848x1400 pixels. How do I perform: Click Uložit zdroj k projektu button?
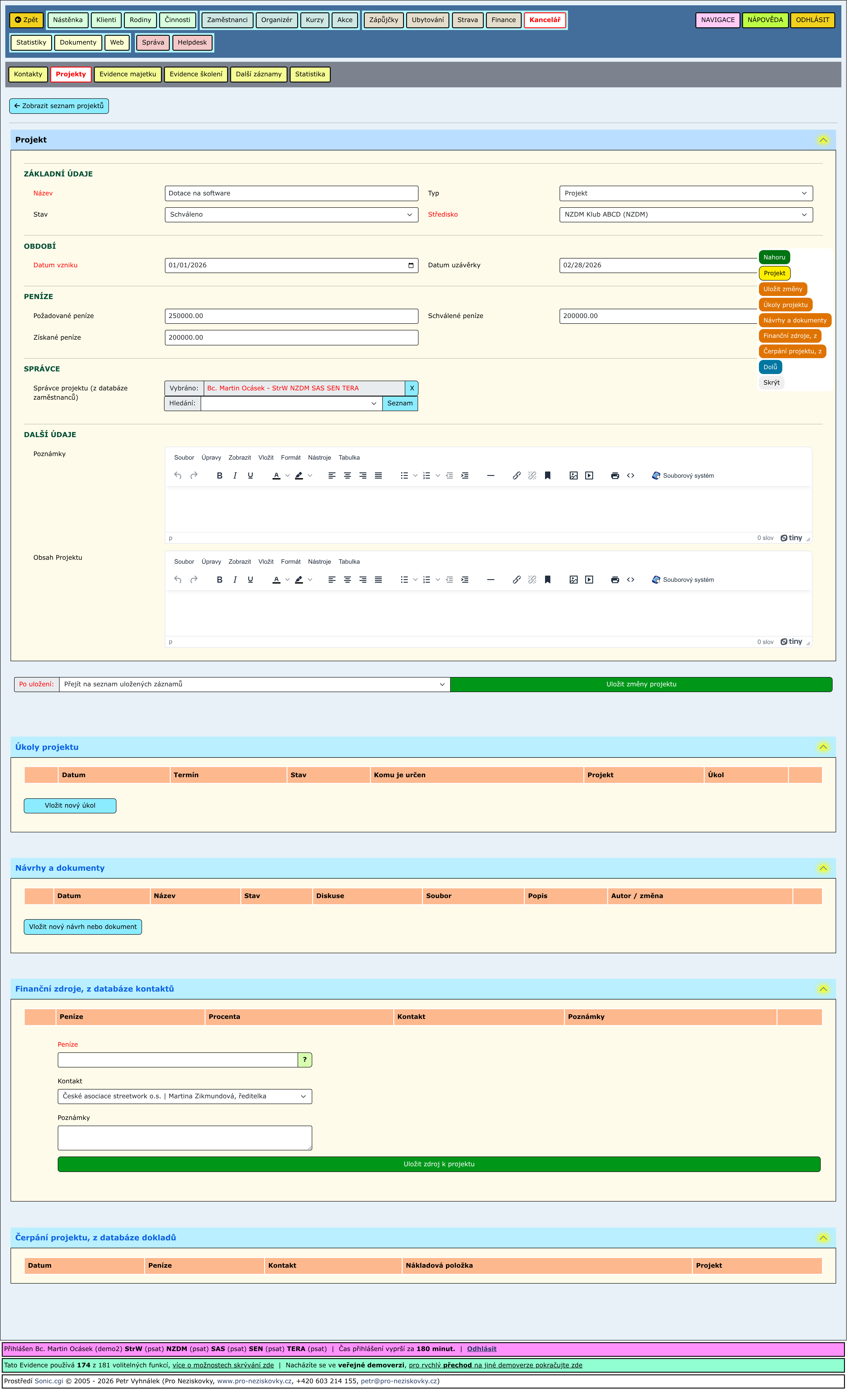(x=439, y=1164)
